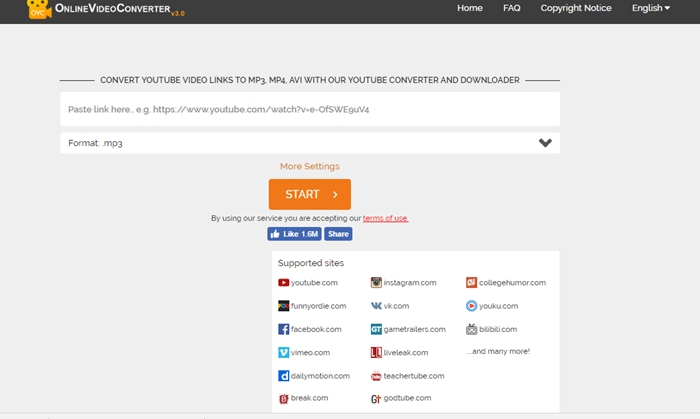Click the collegehumor.com text
Image resolution: width=700 pixels, height=419 pixels.
[512, 282]
